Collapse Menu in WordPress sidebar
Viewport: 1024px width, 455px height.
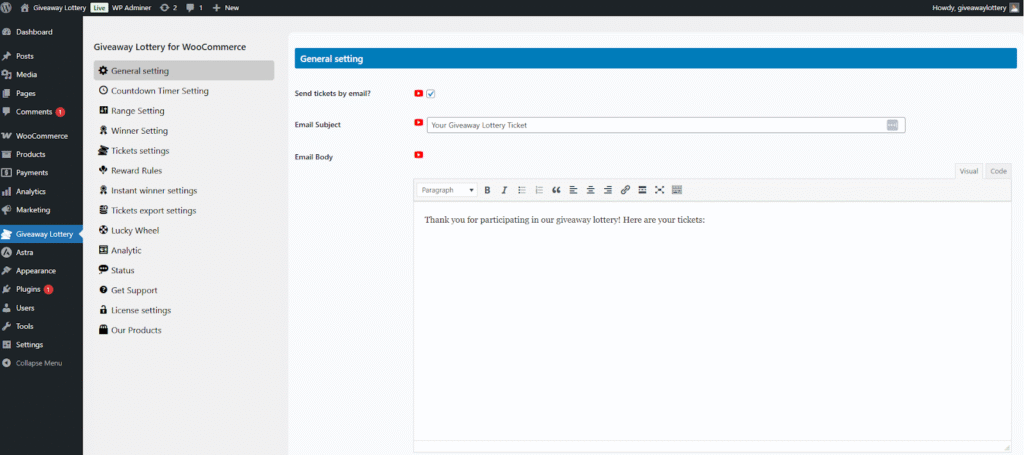38,363
